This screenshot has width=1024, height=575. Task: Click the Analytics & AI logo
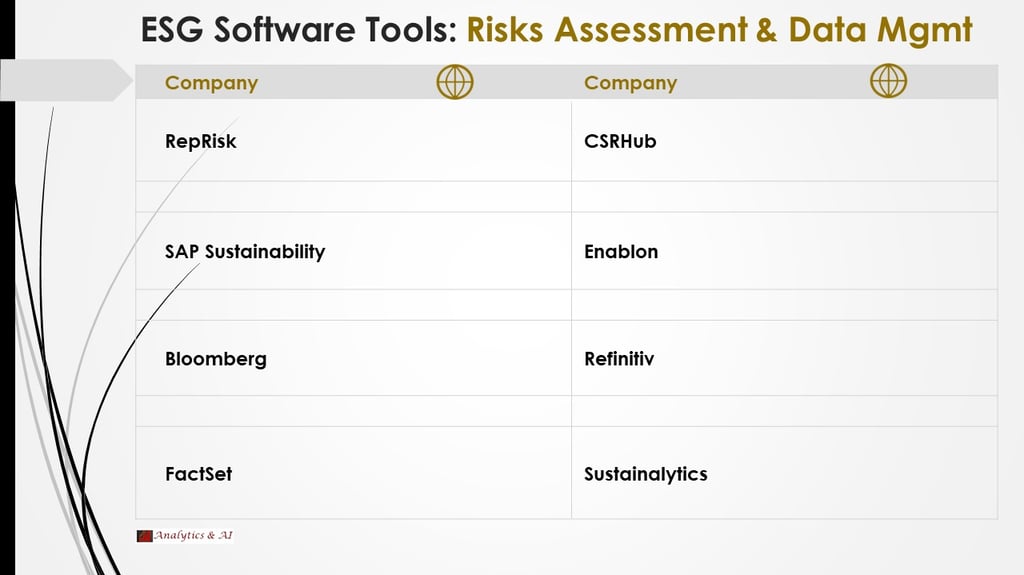185,536
